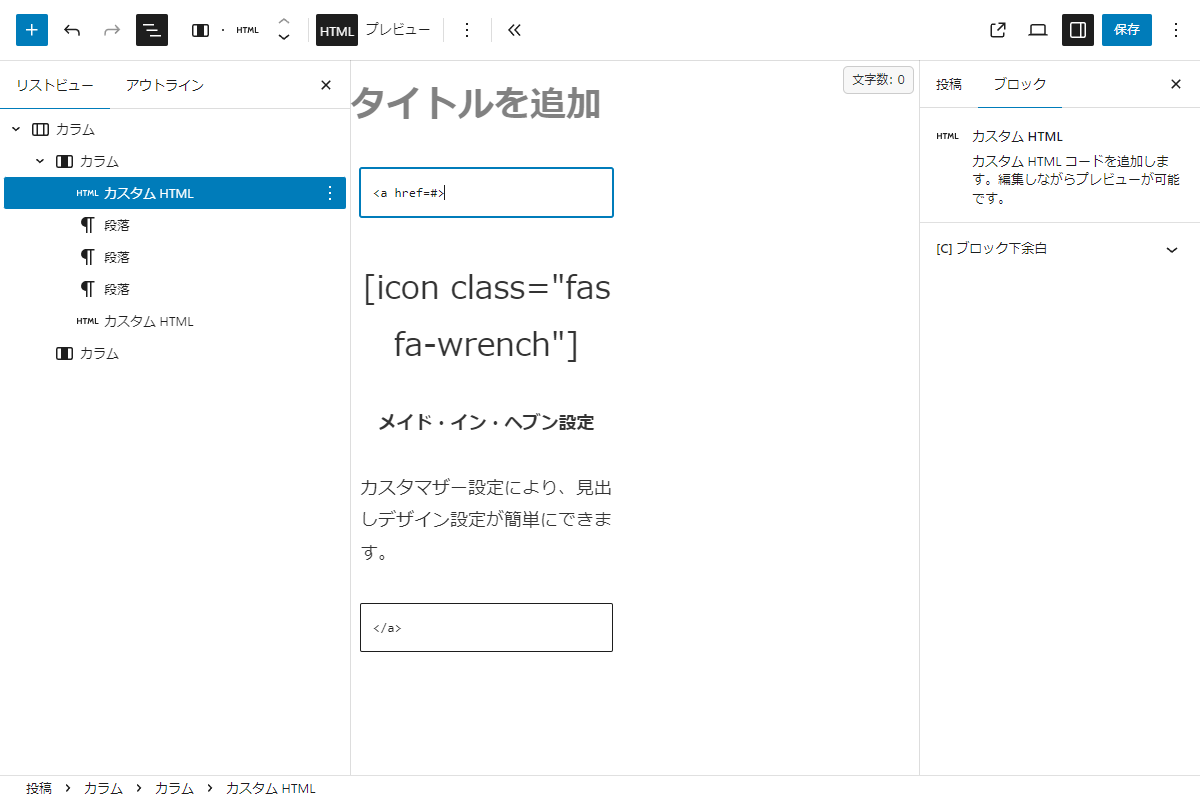
Task: Toggle the document overview list view
Action: pos(152,30)
